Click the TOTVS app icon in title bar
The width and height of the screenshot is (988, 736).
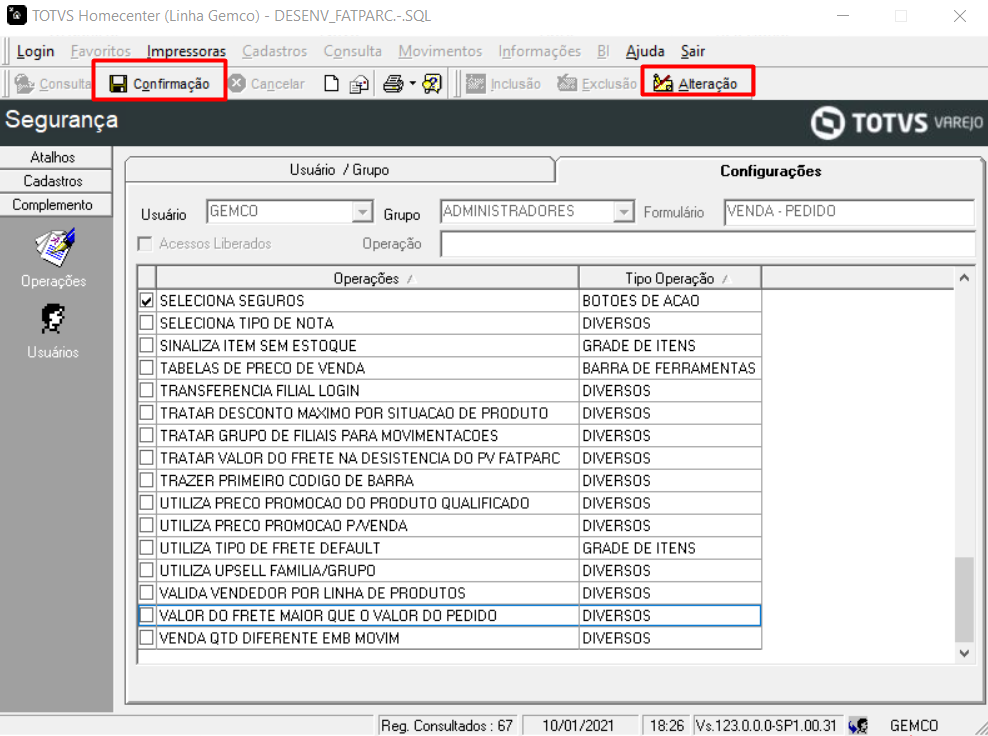(x=16, y=15)
